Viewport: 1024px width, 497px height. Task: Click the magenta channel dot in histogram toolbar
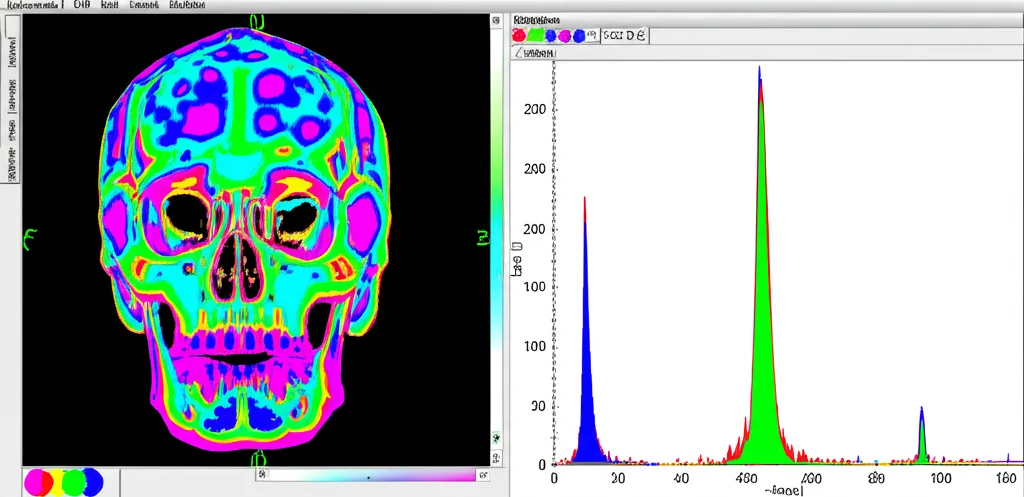(564, 35)
